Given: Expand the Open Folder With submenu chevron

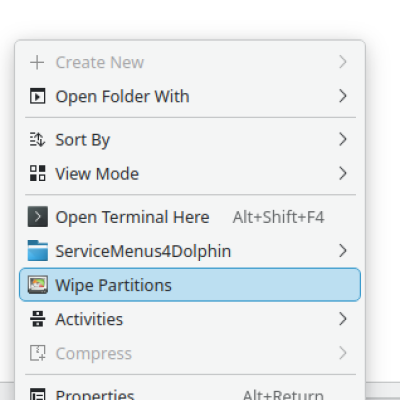Looking at the screenshot, I should coord(343,96).
